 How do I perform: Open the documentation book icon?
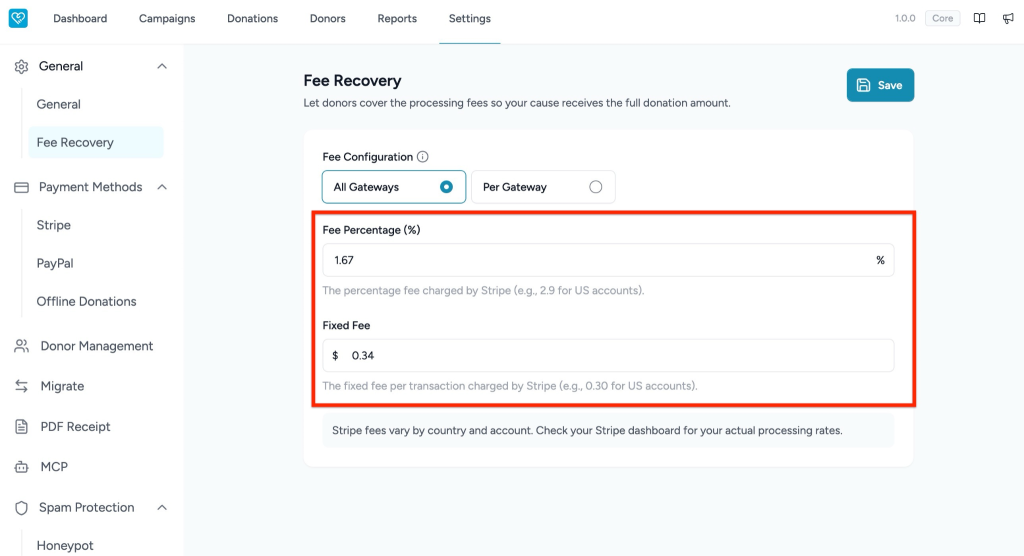pos(979,18)
